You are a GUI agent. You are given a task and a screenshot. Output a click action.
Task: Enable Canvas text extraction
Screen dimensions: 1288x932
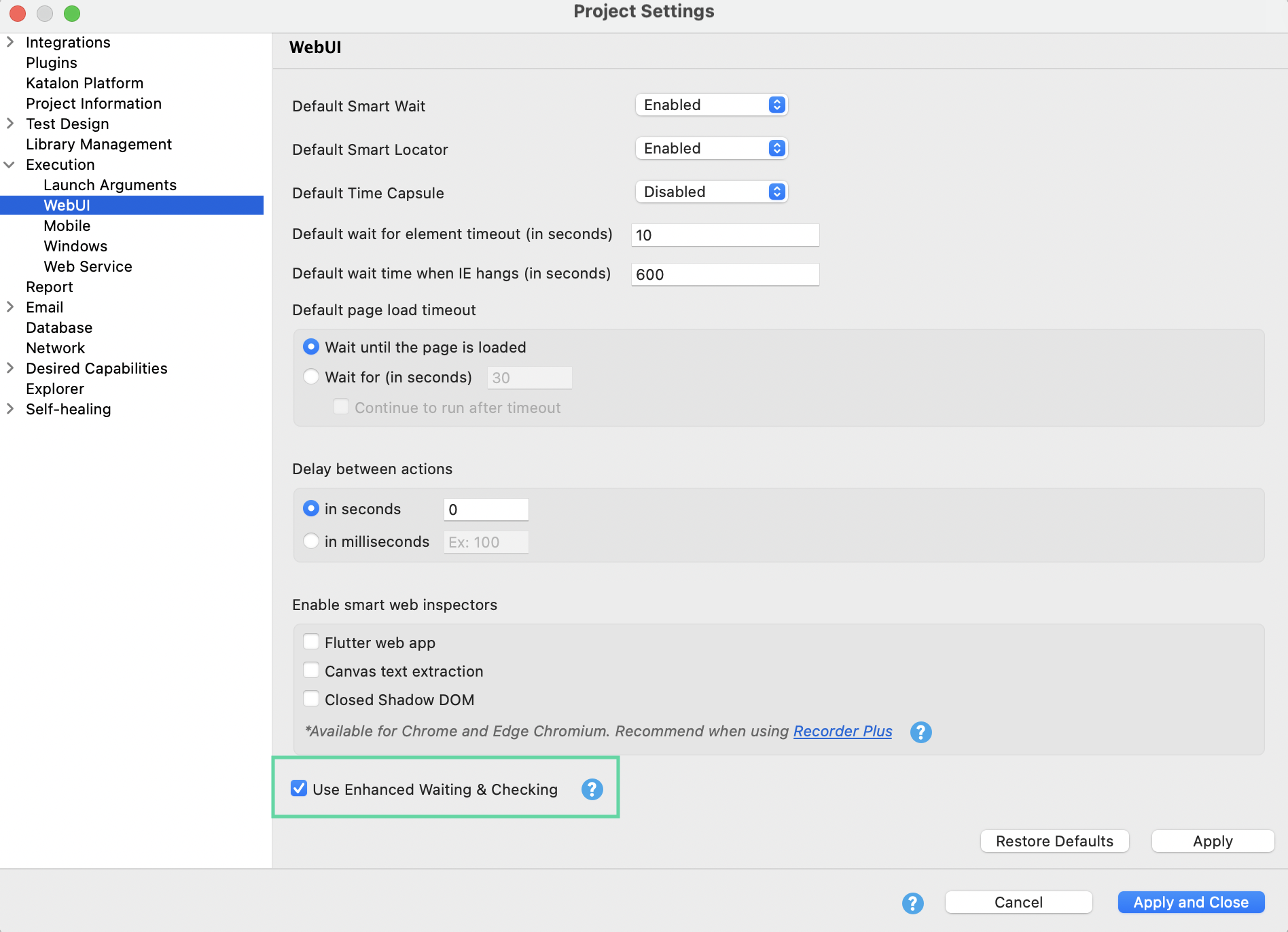(311, 670)
